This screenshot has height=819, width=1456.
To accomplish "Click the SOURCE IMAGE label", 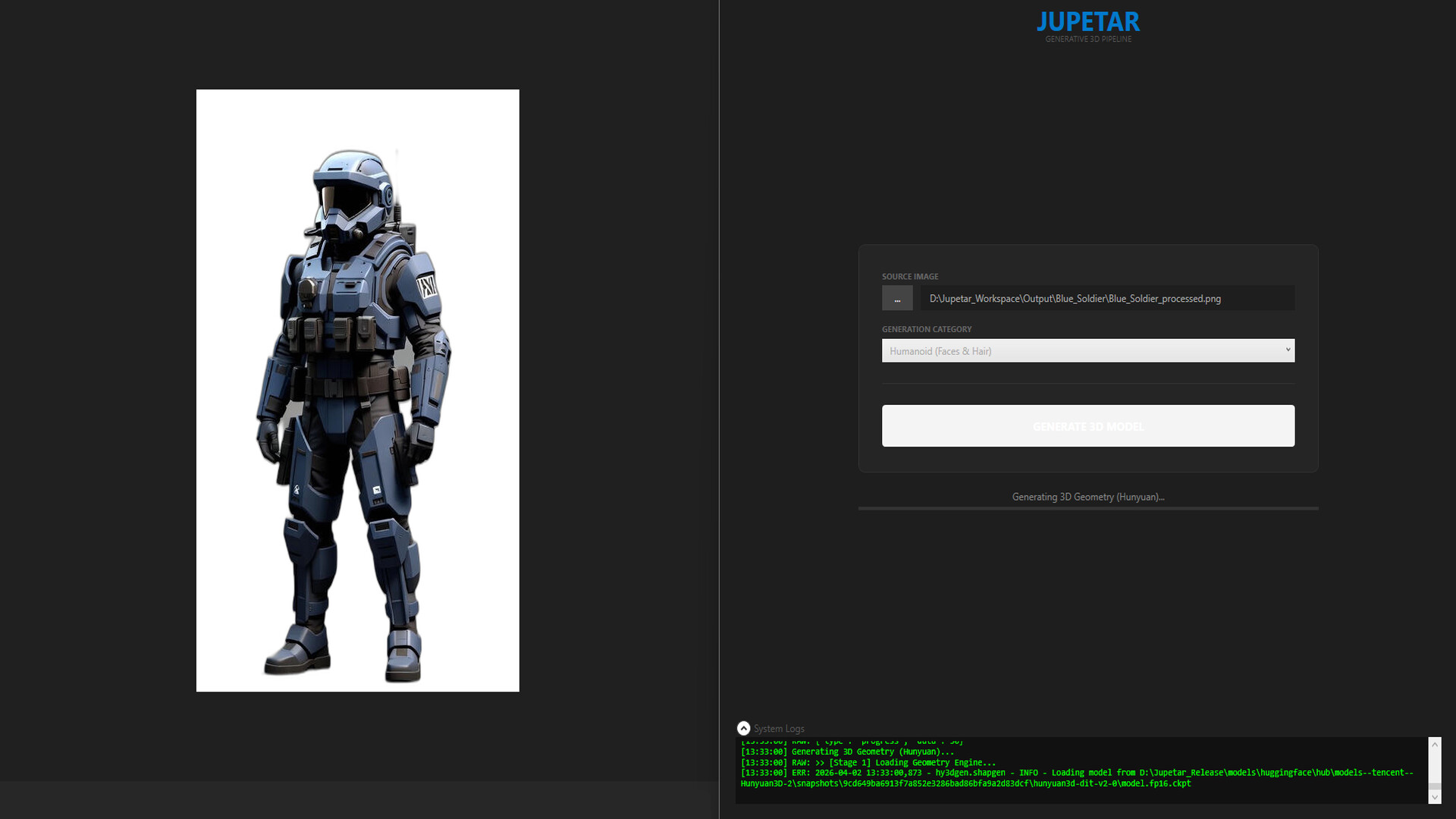I will pyautogui.click(x=909, y=277).
